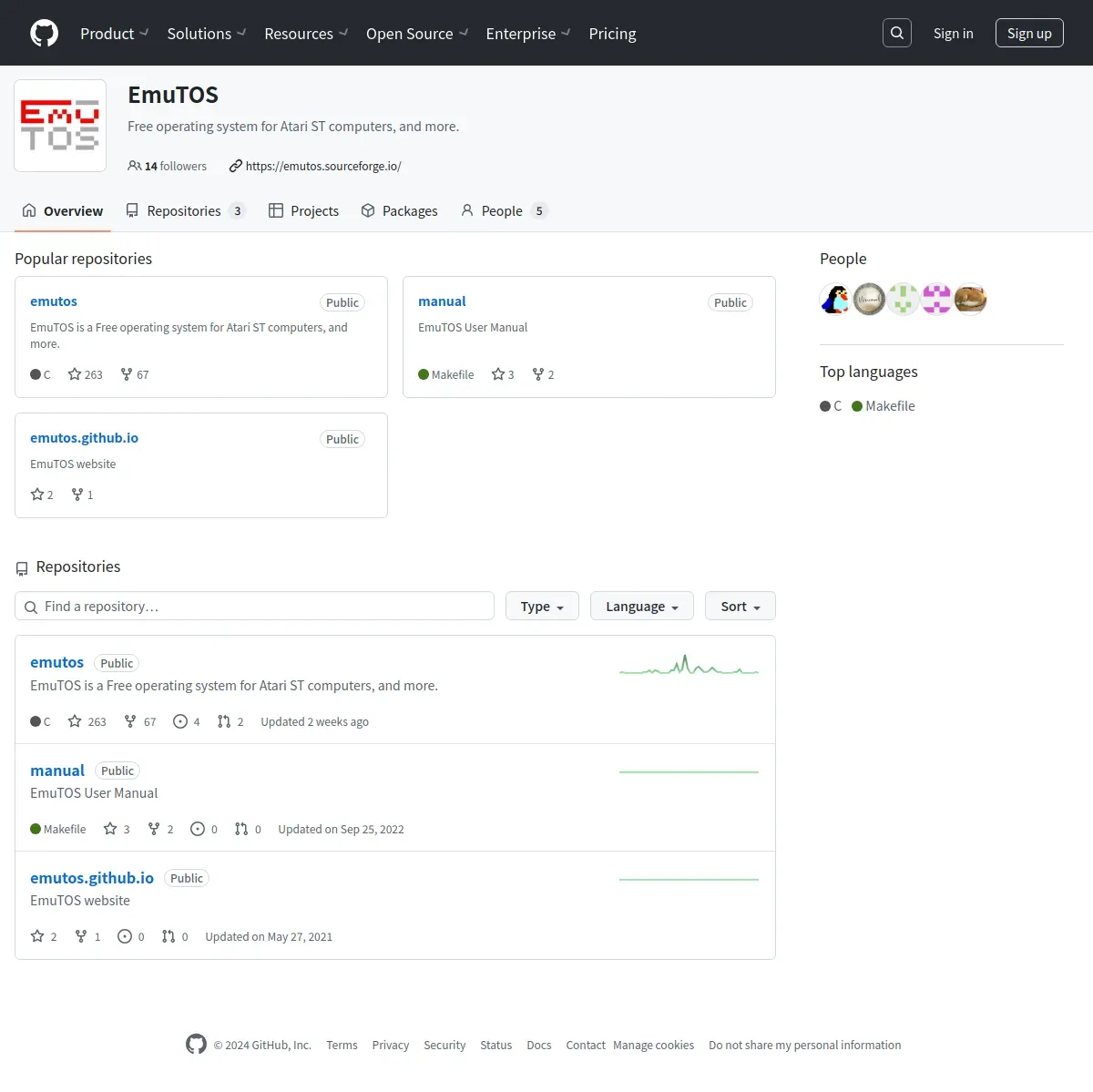Open the EmuTOS organization avatar
Screen dimensions: 1093x1092
coord(60,126)
